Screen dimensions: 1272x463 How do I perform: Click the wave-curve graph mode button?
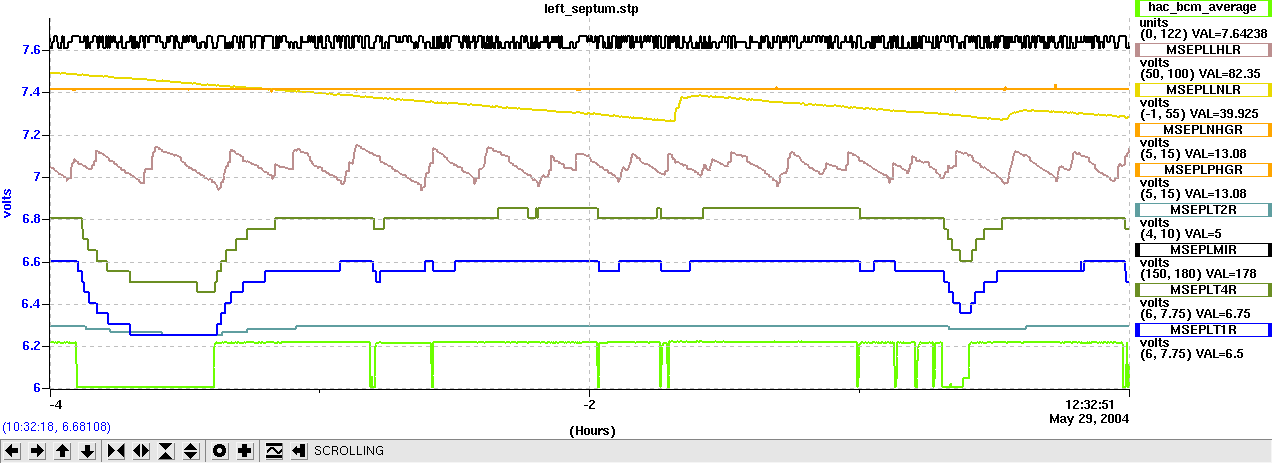click(274, 451)
